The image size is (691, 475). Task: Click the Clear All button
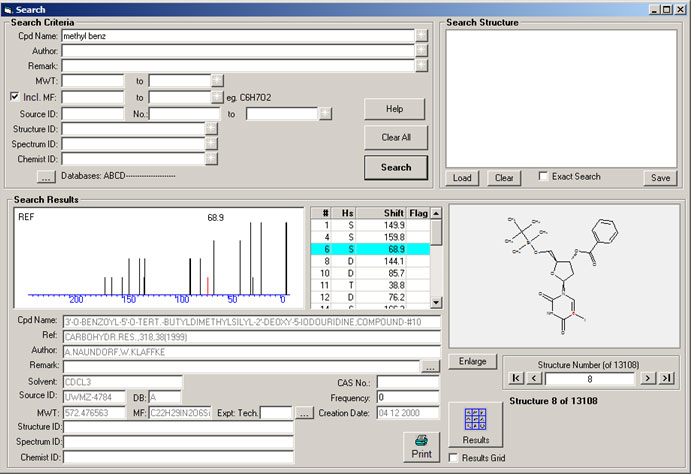396,137
